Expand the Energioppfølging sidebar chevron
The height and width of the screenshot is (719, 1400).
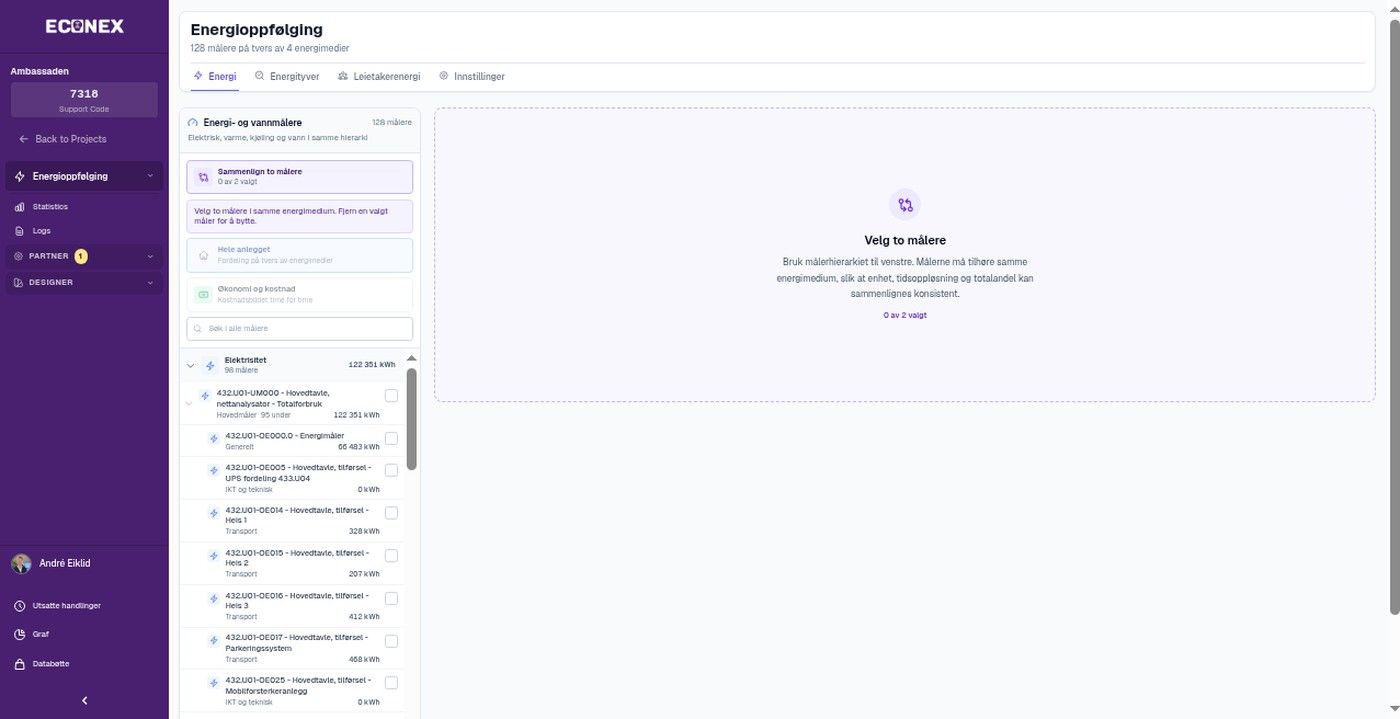(x=150, y=176)
